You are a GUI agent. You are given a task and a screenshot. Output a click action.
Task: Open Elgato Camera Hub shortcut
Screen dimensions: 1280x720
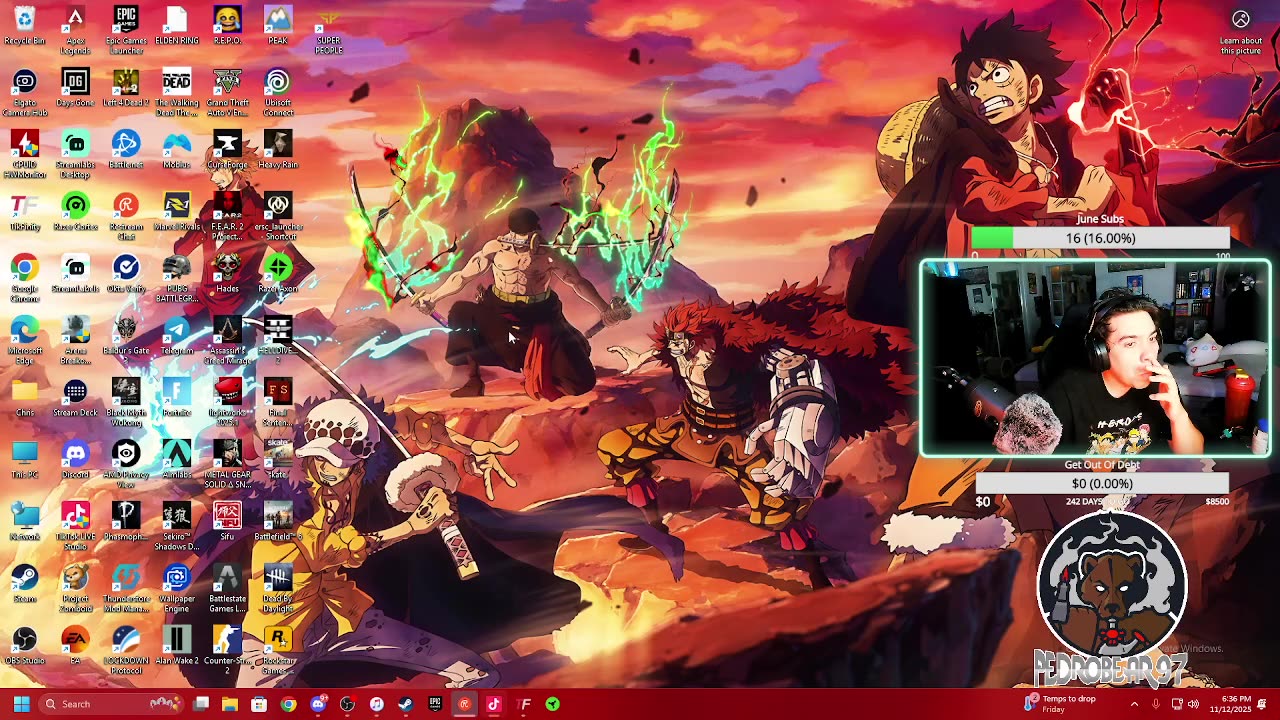[x=24, y=92]
